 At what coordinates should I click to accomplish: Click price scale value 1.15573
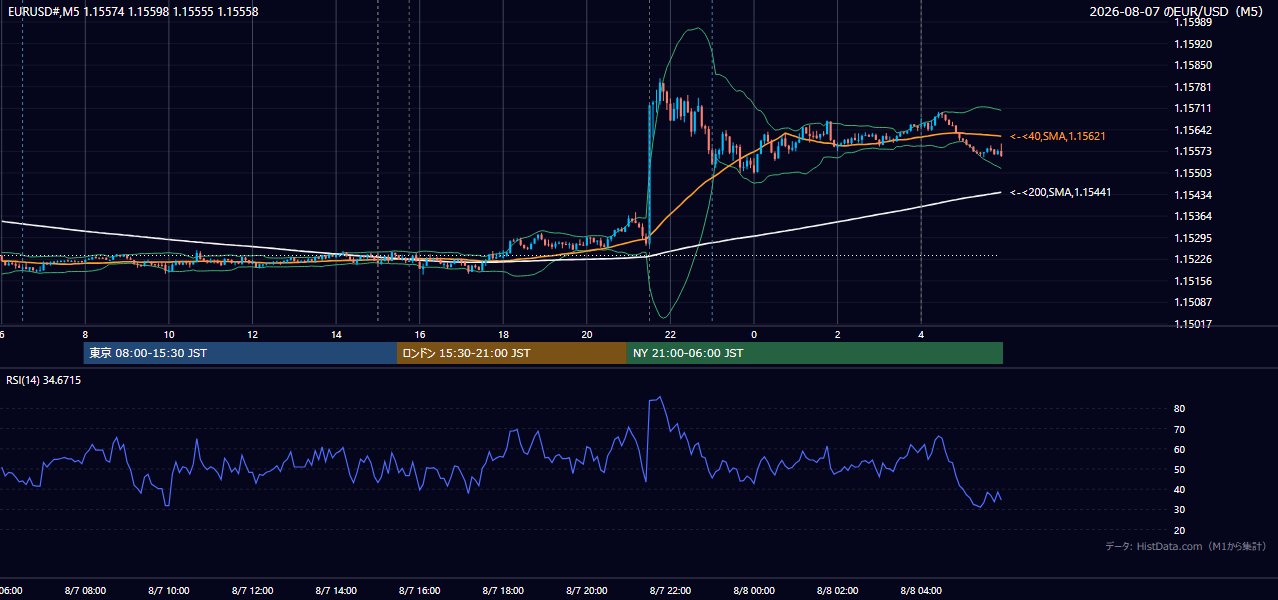pos(1193,151)
